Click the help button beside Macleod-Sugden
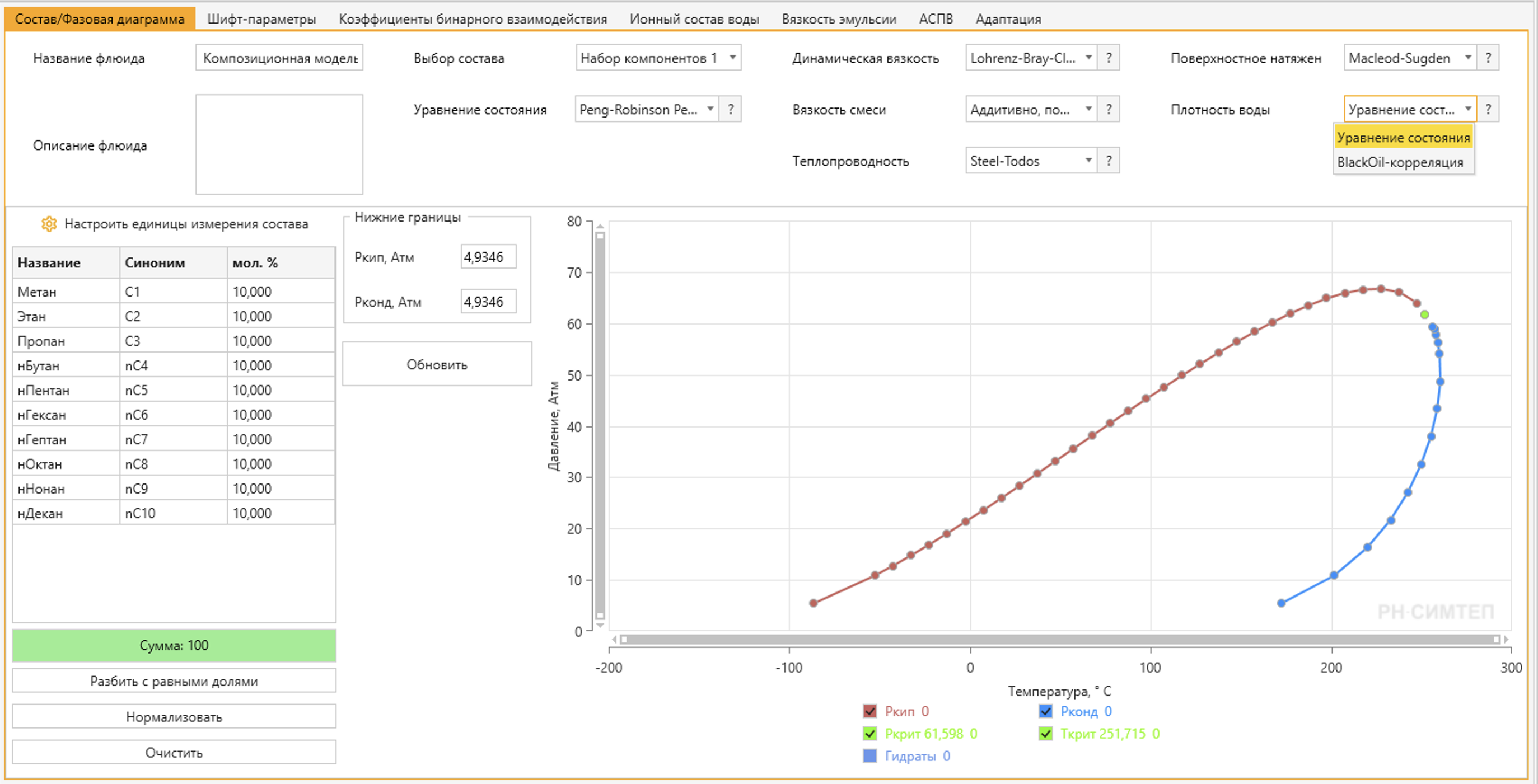This screenshot has height=784, width=1538. coord(1488,58)
